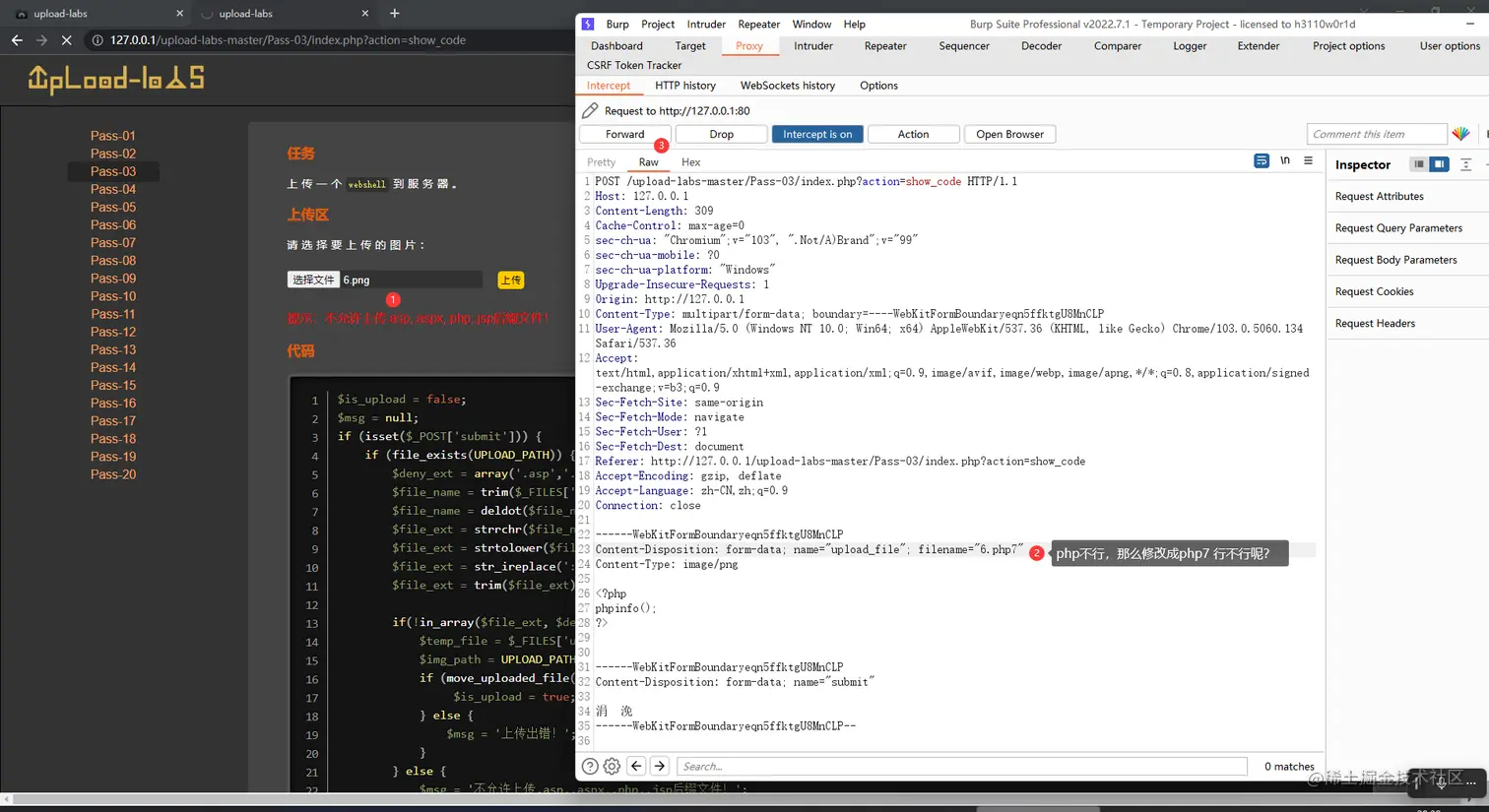The image size is (1489, 812).
Task: Toggle word wrap icon in message editor
Action: pyautogui.click(x=1262, y=160)
